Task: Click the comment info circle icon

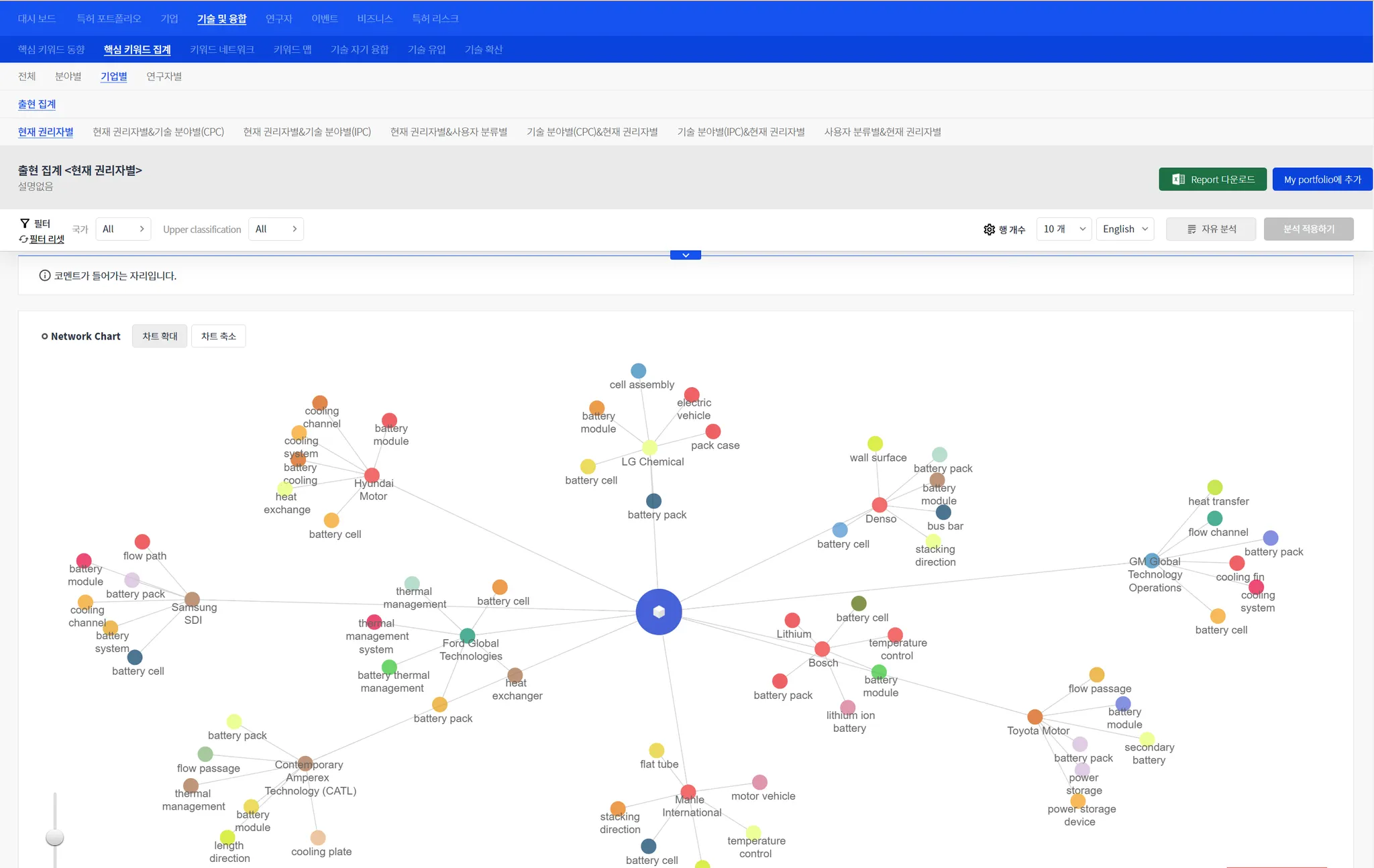Action: (45, 276)
